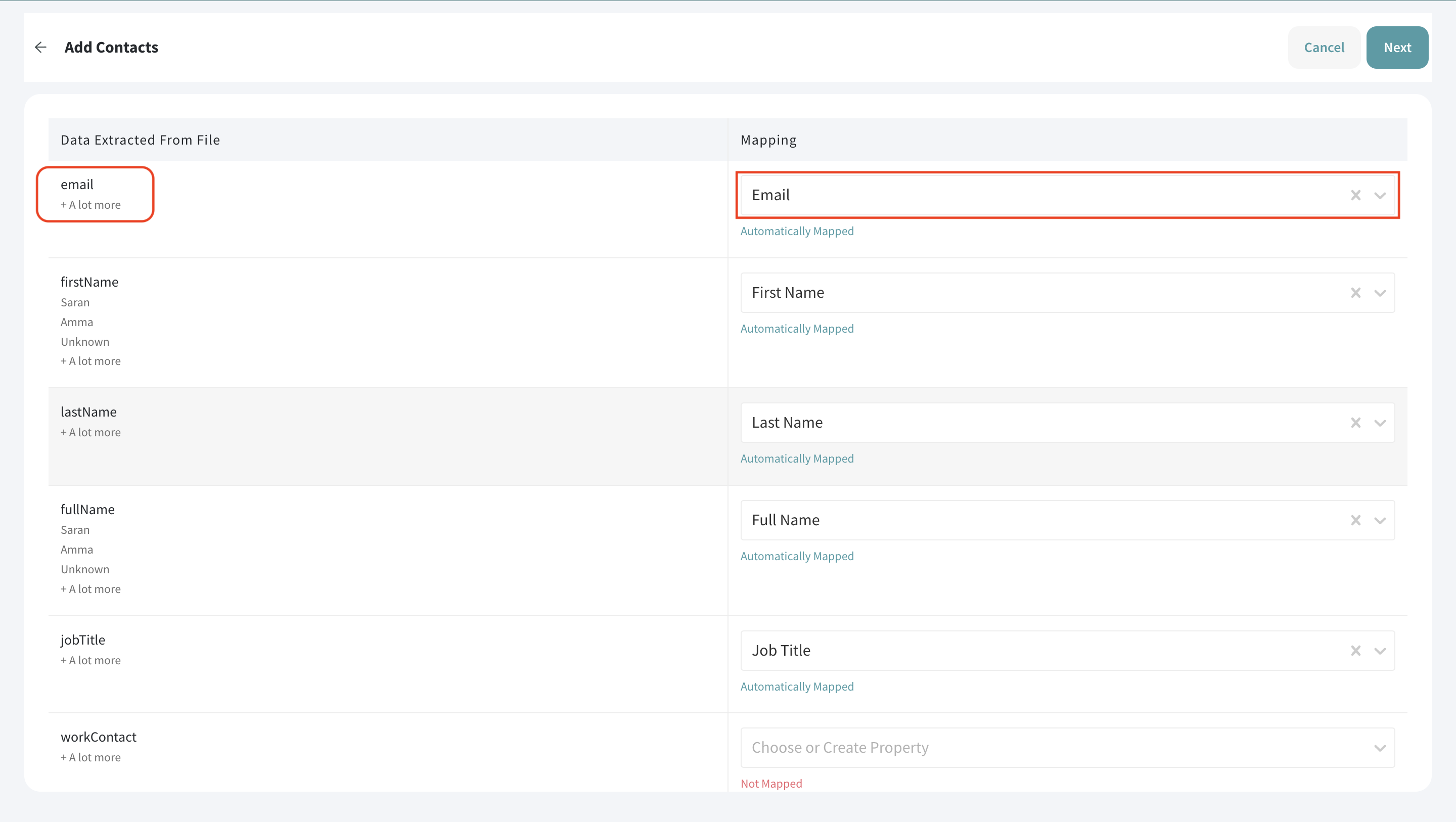The width and height of the screenshot is (1456, 822).
Task: Open the Full Name dropdown chevron
Action: point(1380,521)
